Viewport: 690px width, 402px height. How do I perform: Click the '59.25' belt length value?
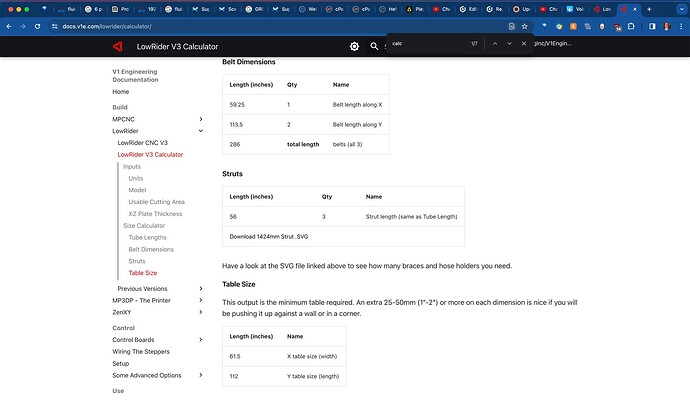[237, 105]
